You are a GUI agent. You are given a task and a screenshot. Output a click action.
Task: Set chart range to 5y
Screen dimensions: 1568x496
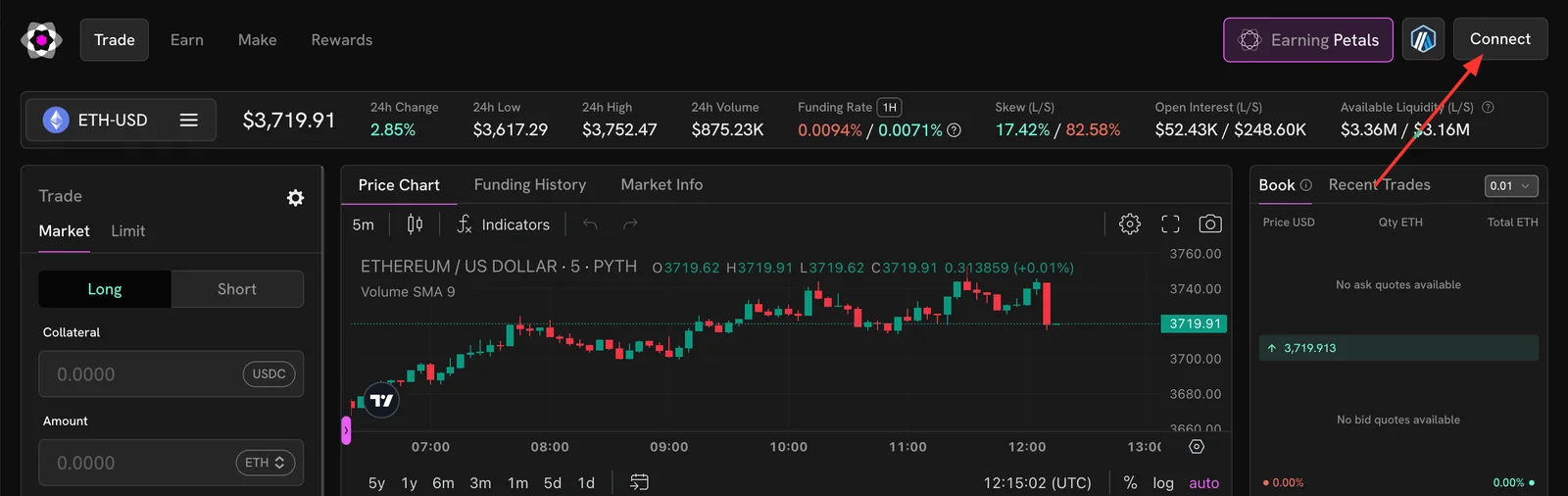click(376, 483)
